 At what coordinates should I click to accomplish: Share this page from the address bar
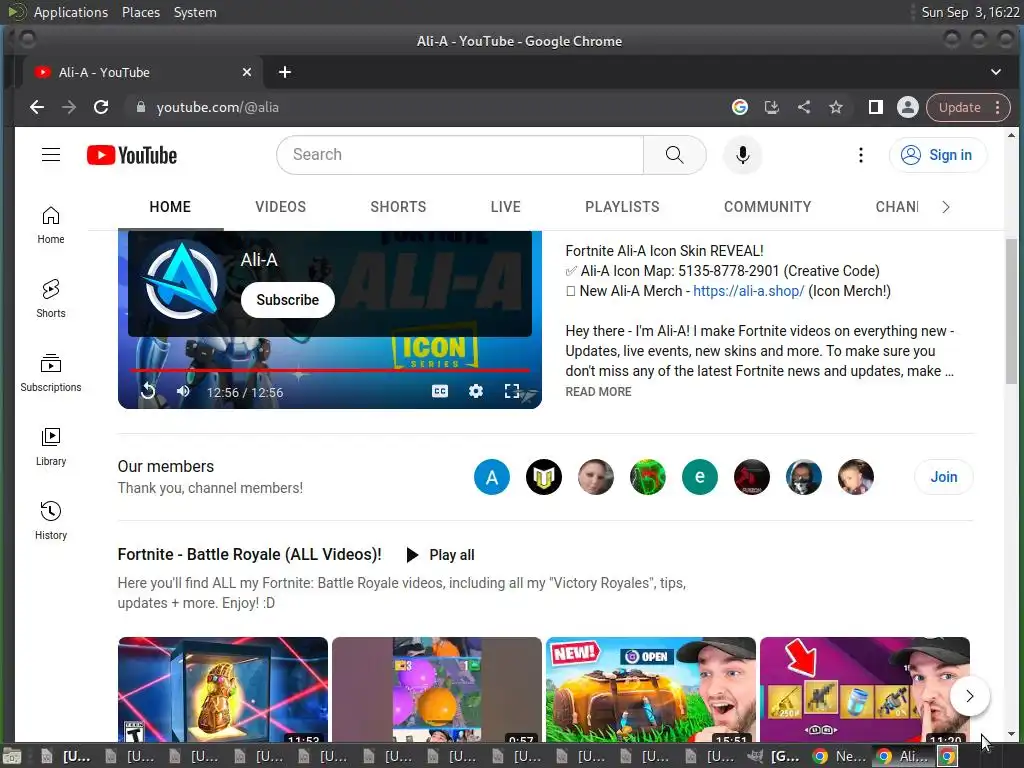pos(804,107)
